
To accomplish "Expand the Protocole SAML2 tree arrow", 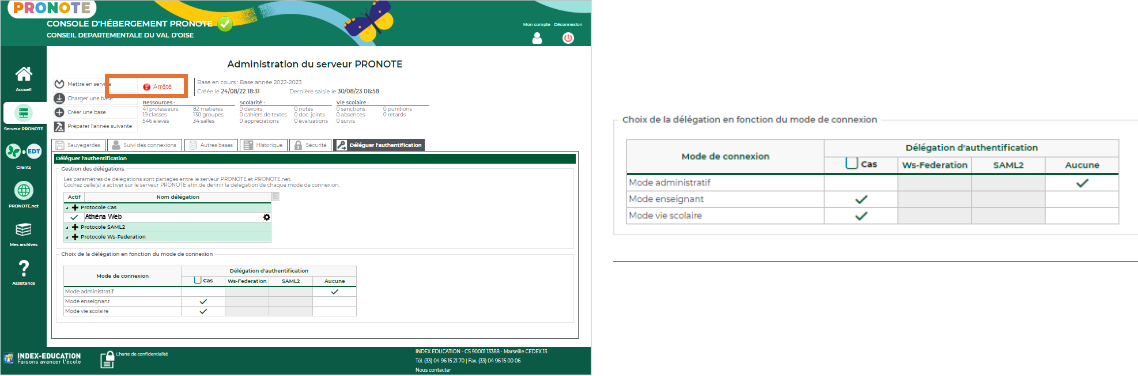I will (x=68, y=228).
